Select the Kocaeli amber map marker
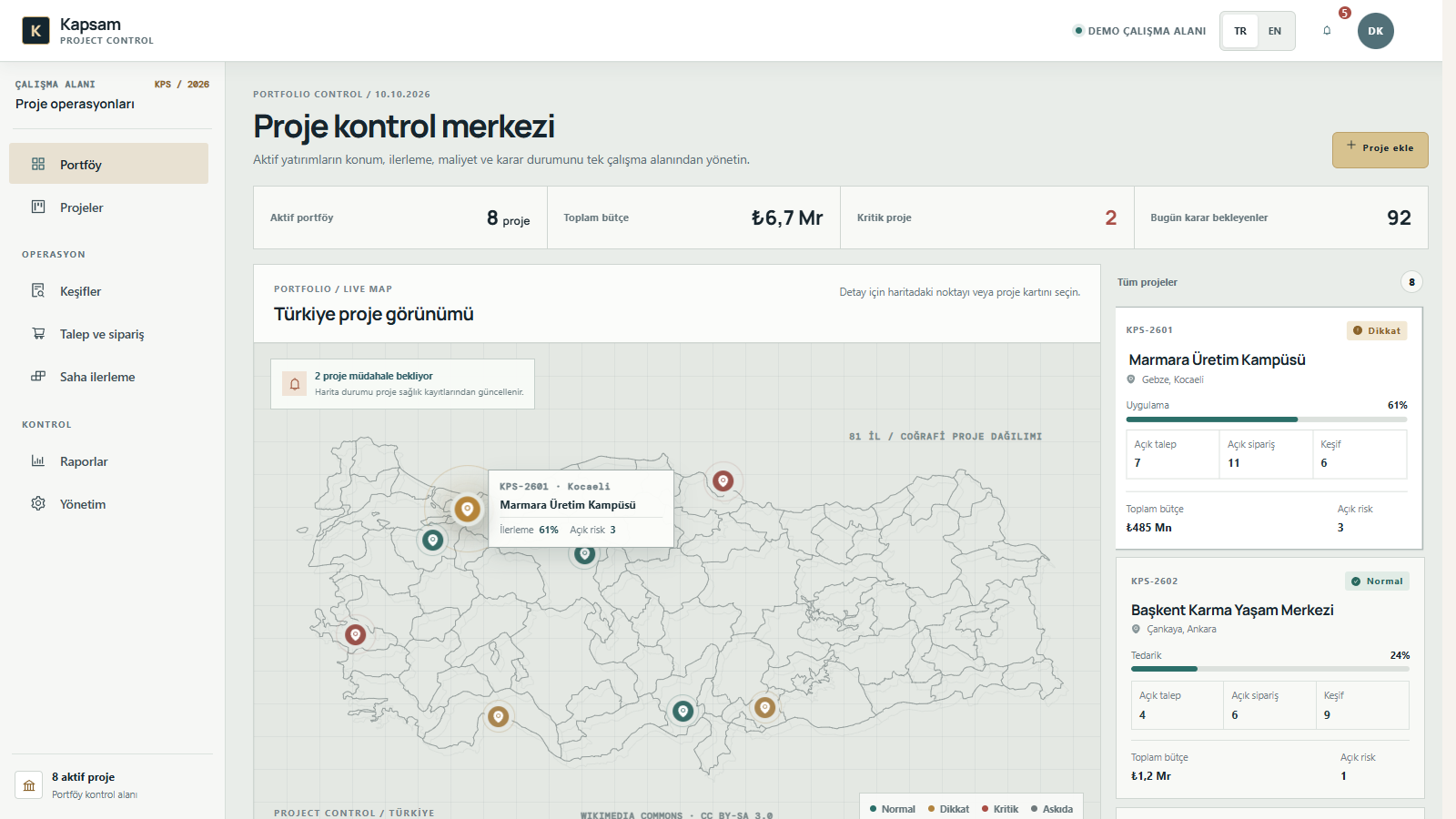1456x819 pixels. point(468,509)
